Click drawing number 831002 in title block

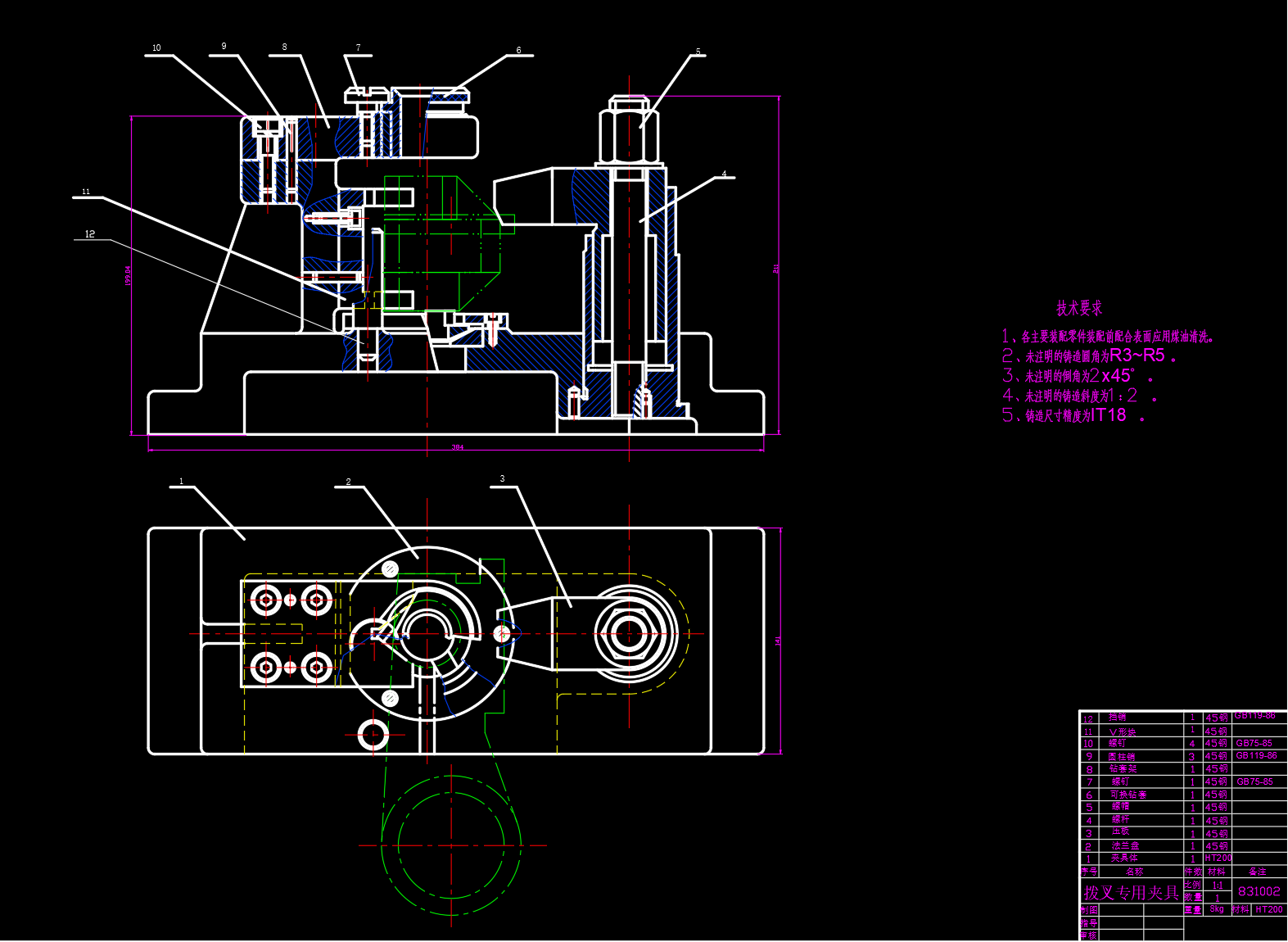1259,891
